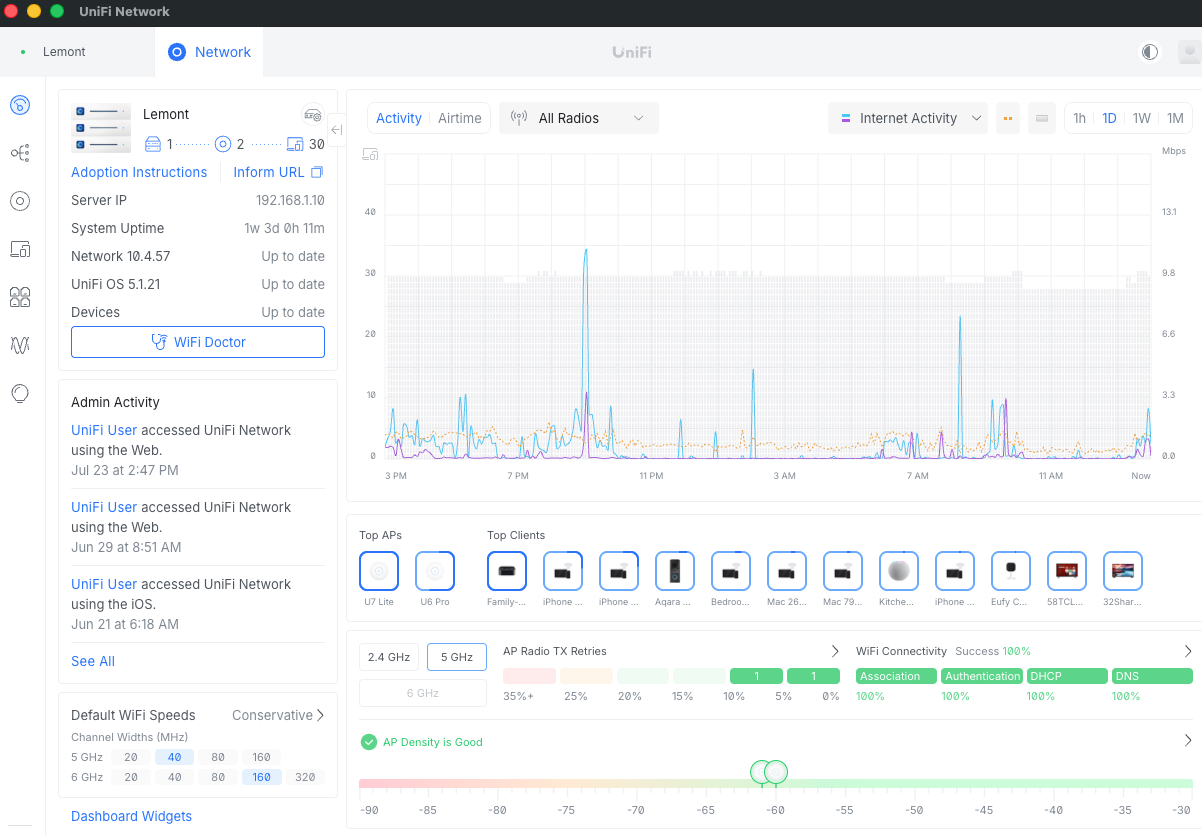Click the gateway settings icon beside Lemont

point(313,114)
